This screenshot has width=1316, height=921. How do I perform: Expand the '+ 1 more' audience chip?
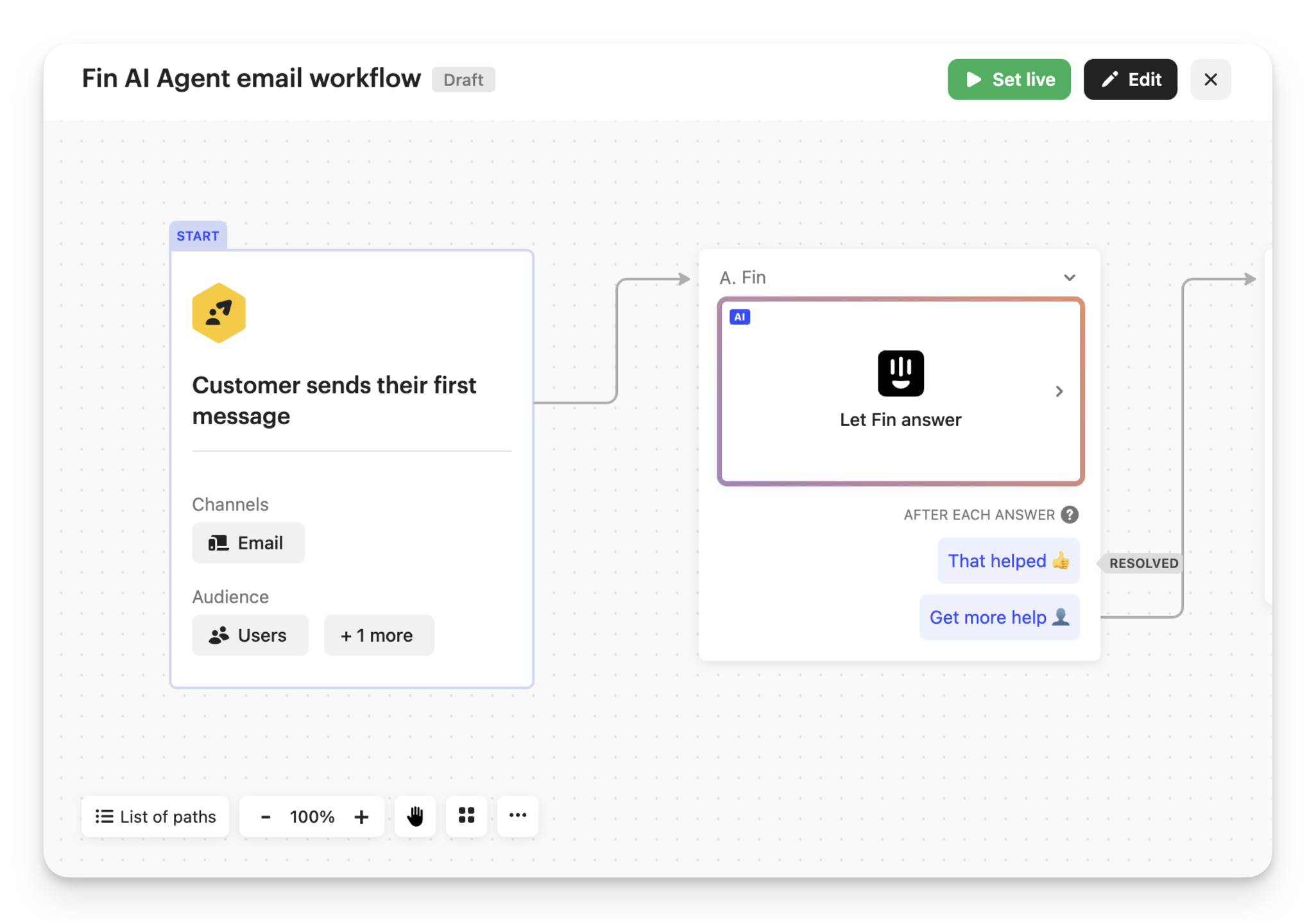379,635
